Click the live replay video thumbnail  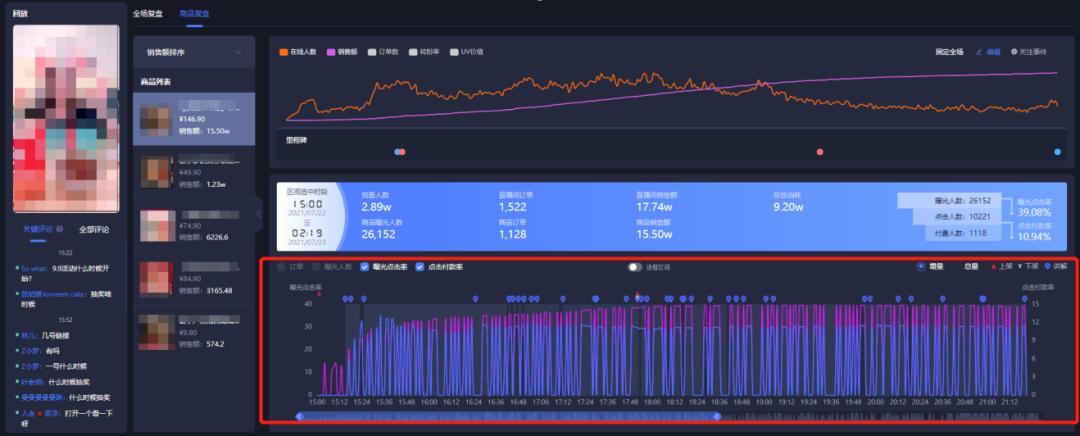coord(66,118)
